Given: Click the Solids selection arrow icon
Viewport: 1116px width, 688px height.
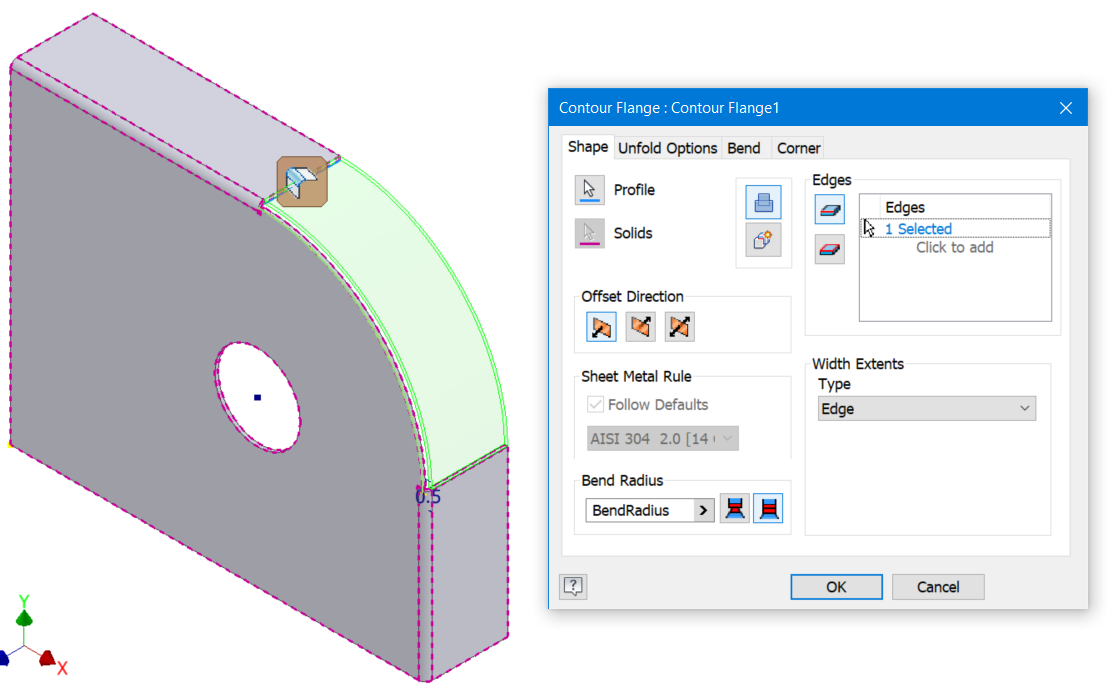Looking at the screenshot, I should pyautogui.click(x=589, y=233).
